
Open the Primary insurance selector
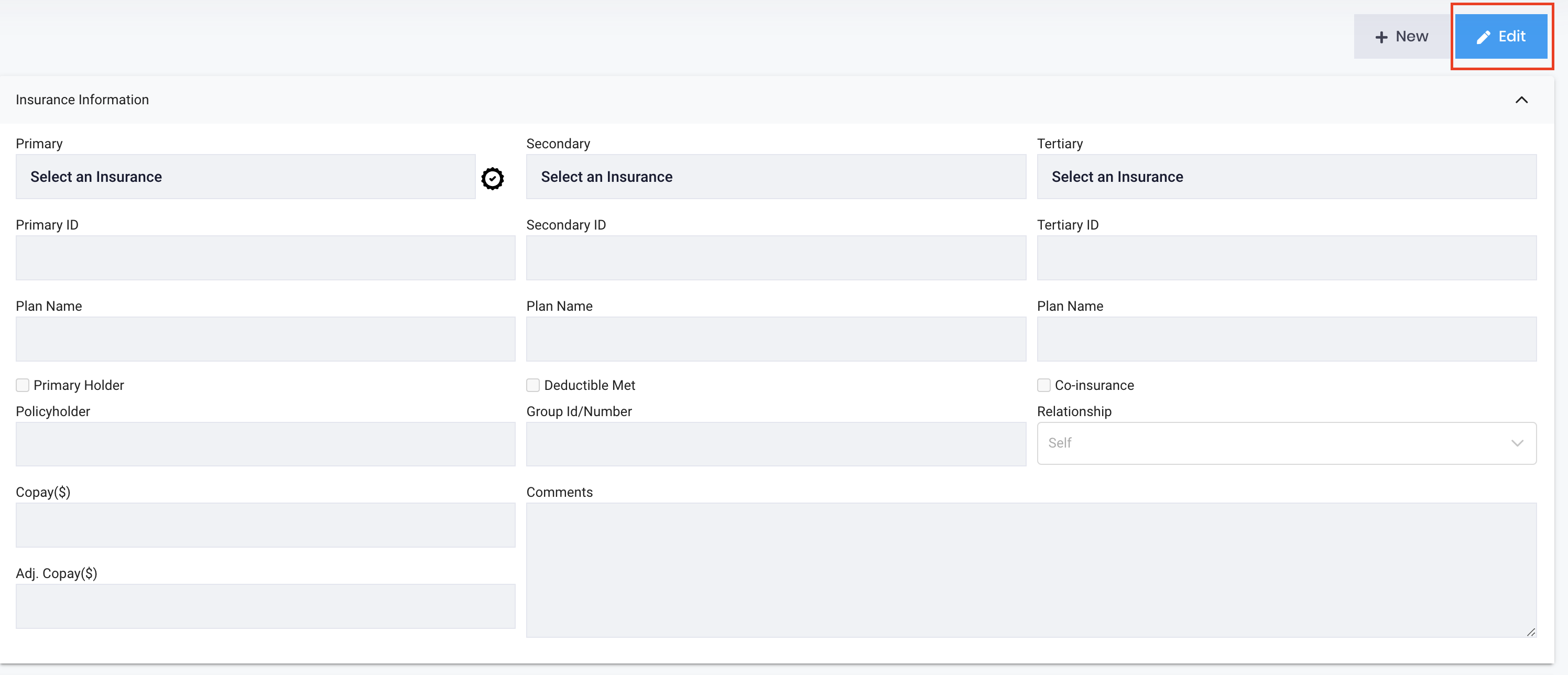pyautogui.click(x=245, y=177)
